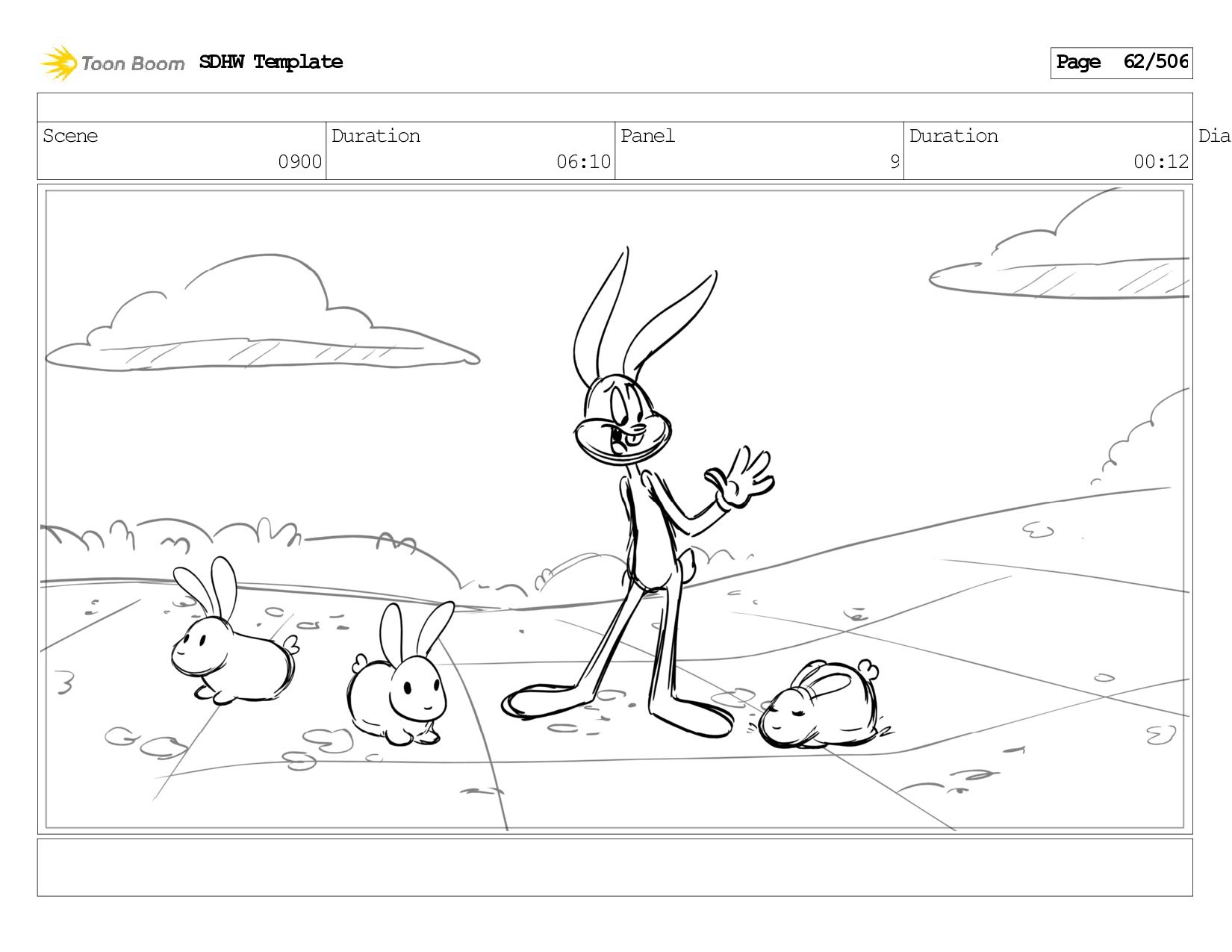Click the Scene label
This screenshot has width=1232, height=952.
(70, 136)
